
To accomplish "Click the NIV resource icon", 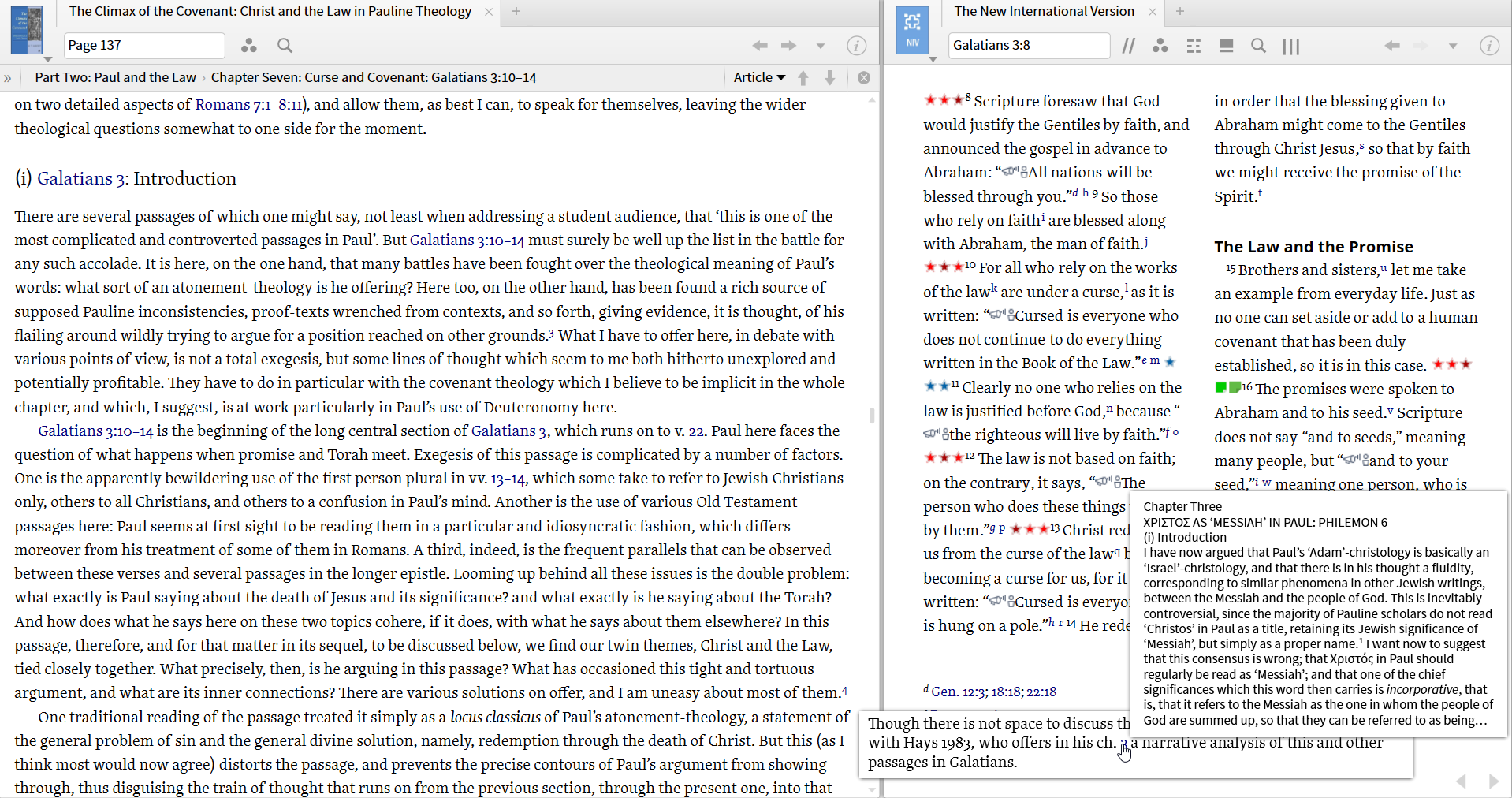I will (912, 31).
